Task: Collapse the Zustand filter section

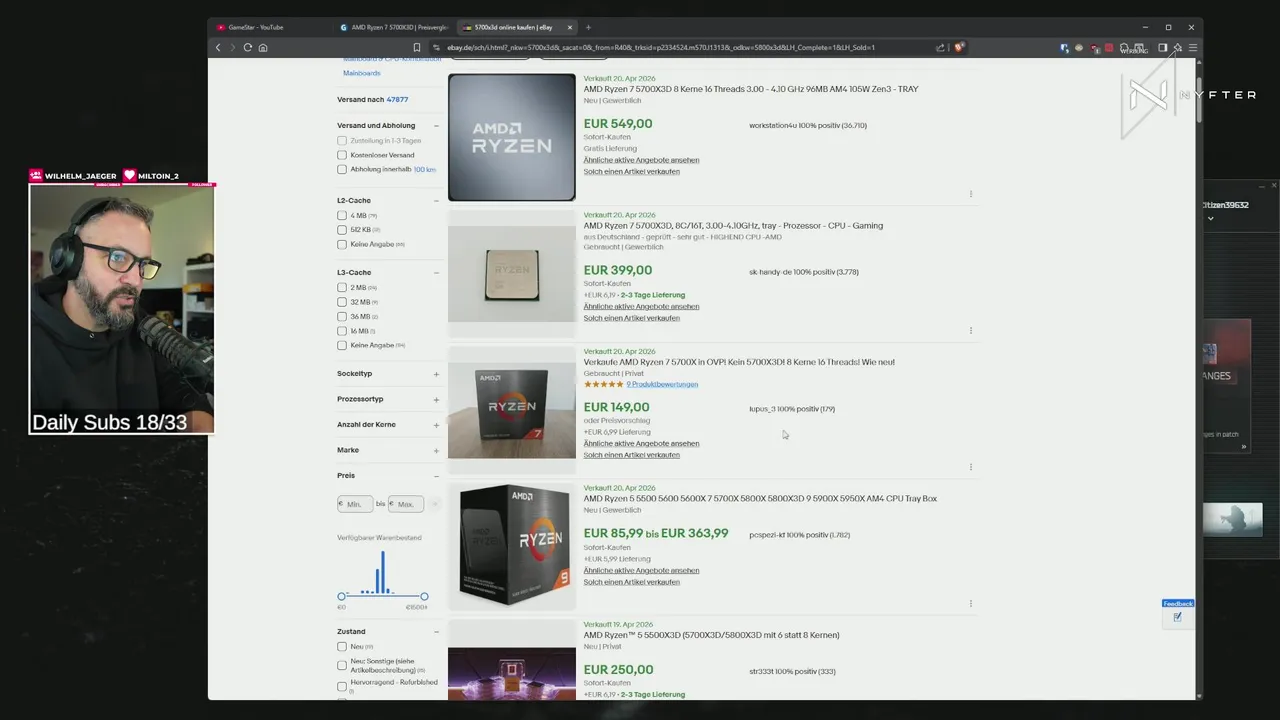Action: pos(436,632)
